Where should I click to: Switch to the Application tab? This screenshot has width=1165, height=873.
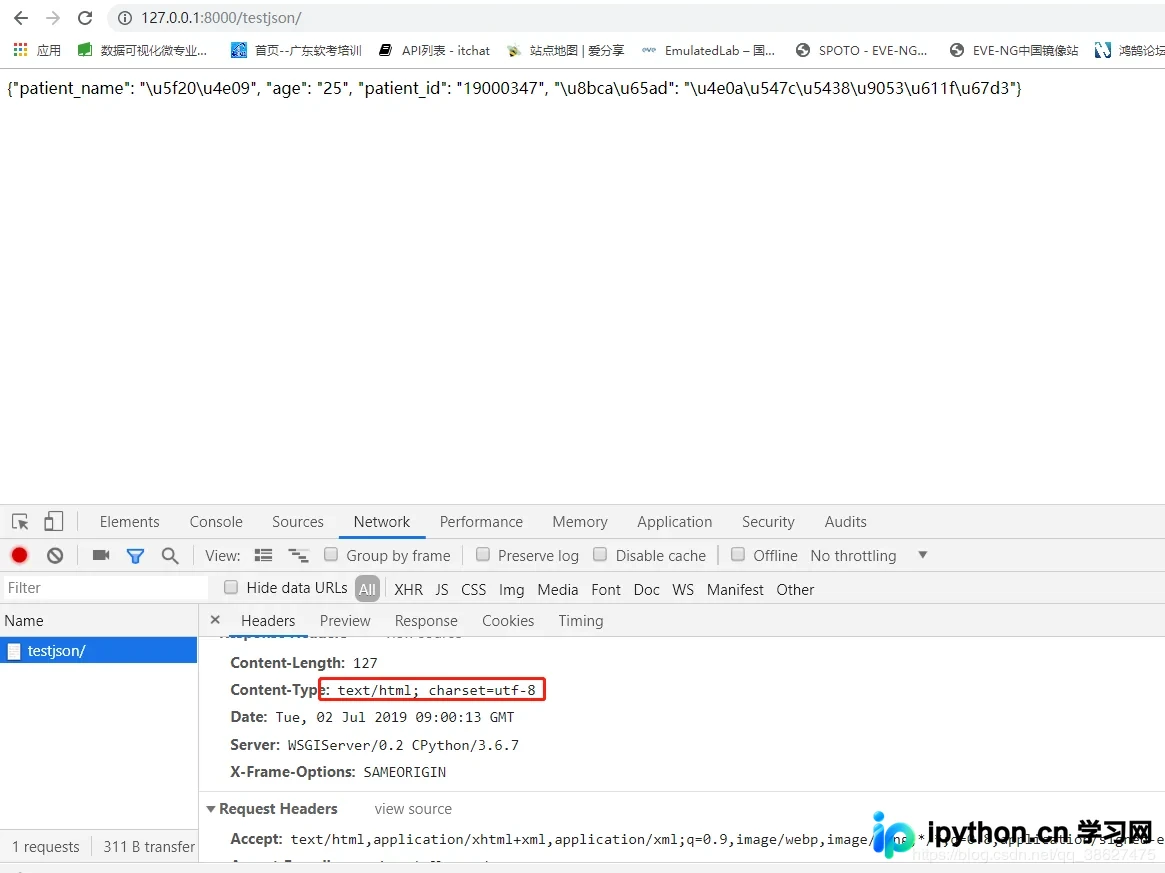(675, 522)
